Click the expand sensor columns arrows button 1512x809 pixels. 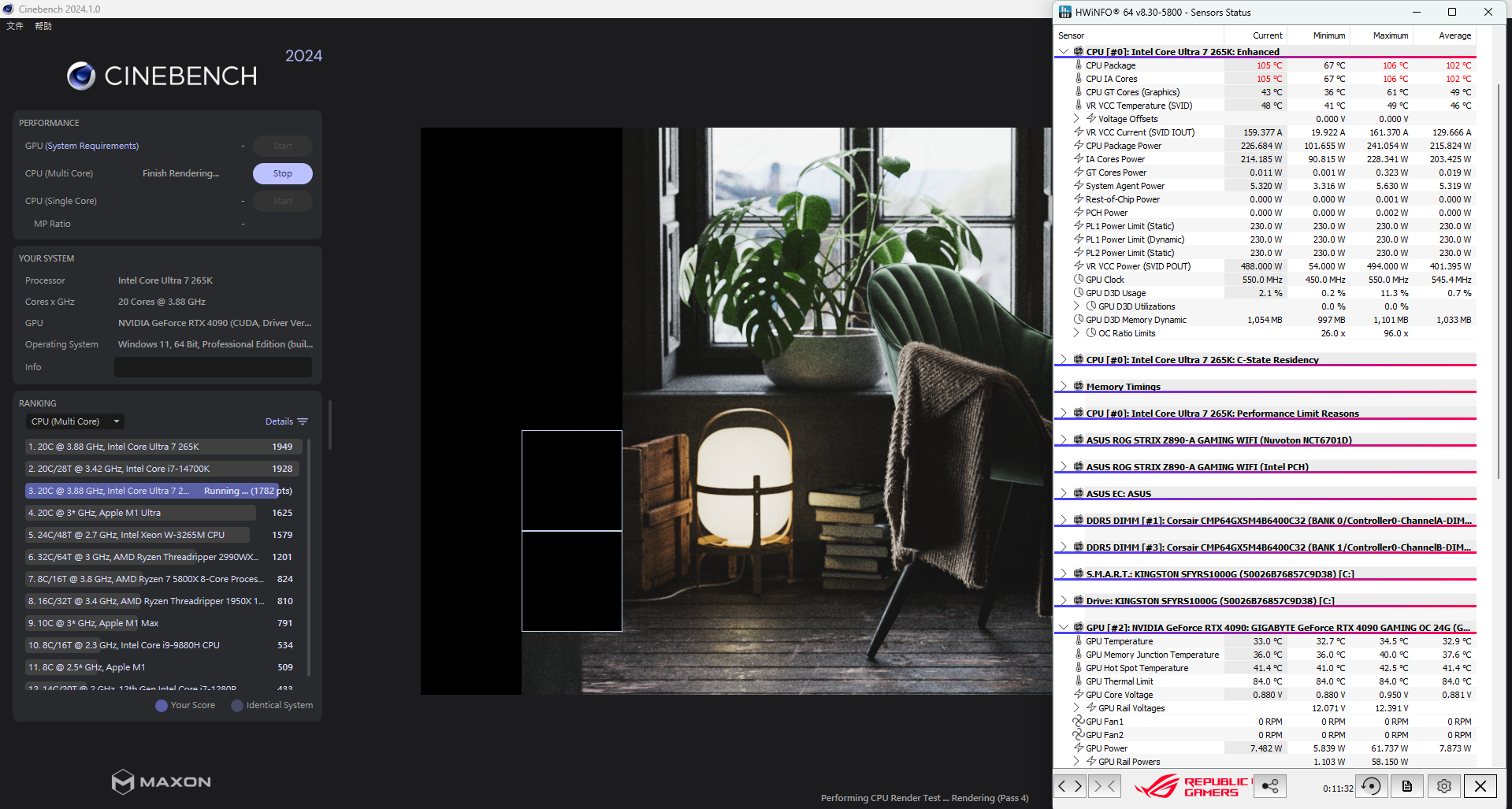pos(1070,786)
